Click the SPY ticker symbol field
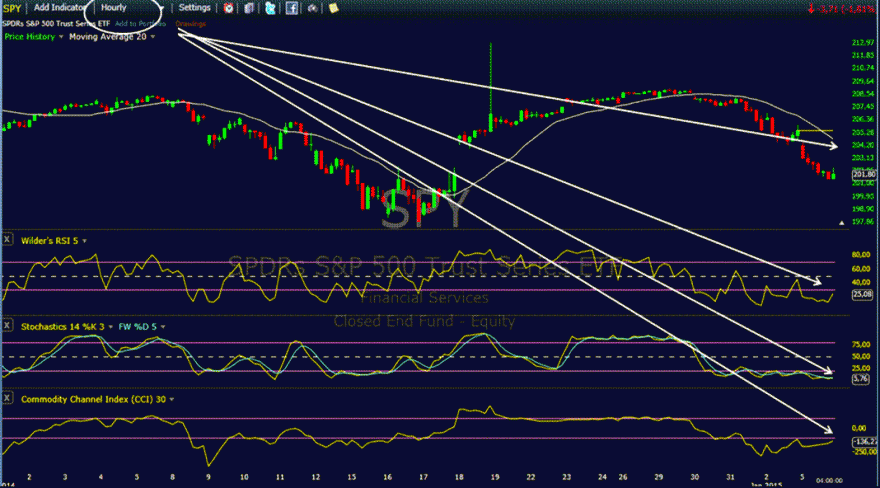Viewport: 880px width, 488px height. (12, 8)
